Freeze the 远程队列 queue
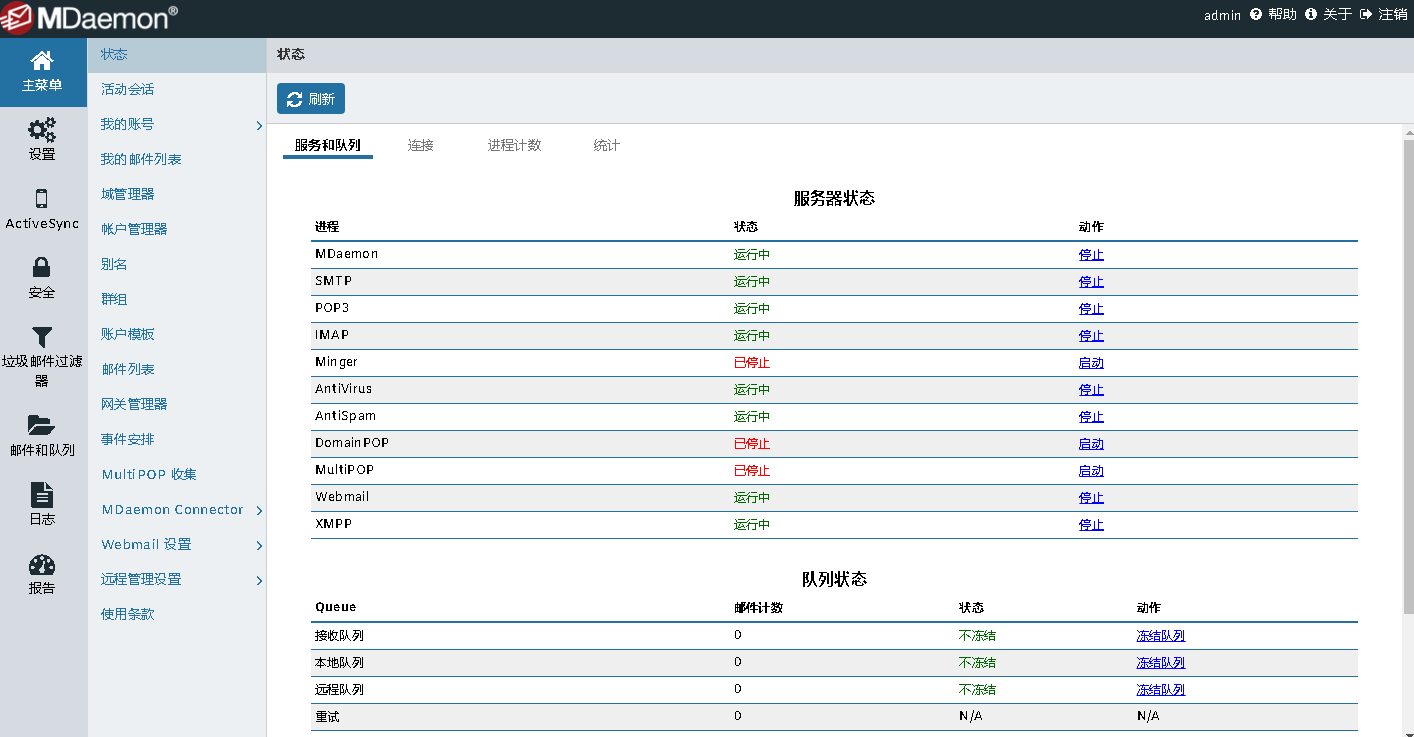The width and height of the screenshot is (1414, 737). (1161, 690)
